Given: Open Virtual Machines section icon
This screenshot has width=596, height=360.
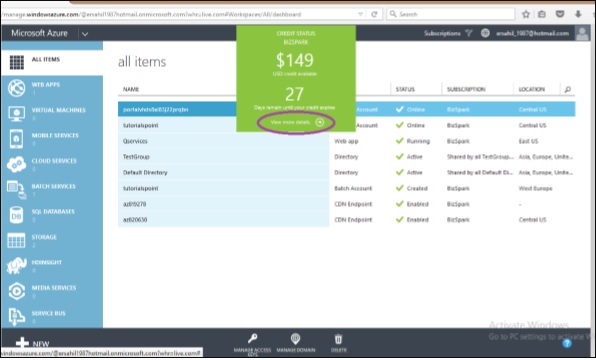Looking at the screenshot, I should click(x=16, y=114).
